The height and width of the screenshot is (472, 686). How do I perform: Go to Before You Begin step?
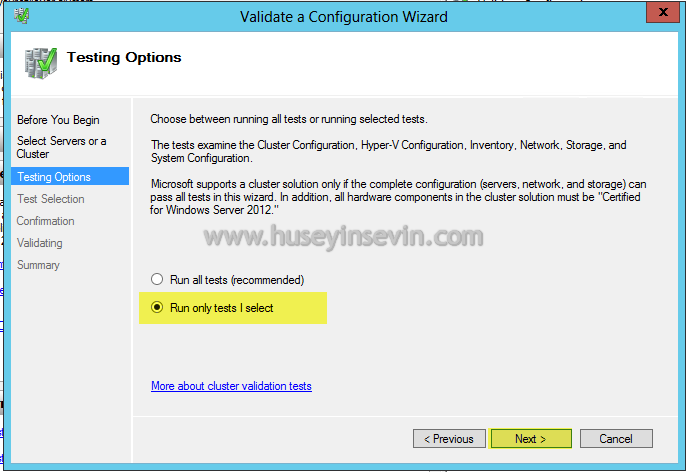tap(58, 120)
